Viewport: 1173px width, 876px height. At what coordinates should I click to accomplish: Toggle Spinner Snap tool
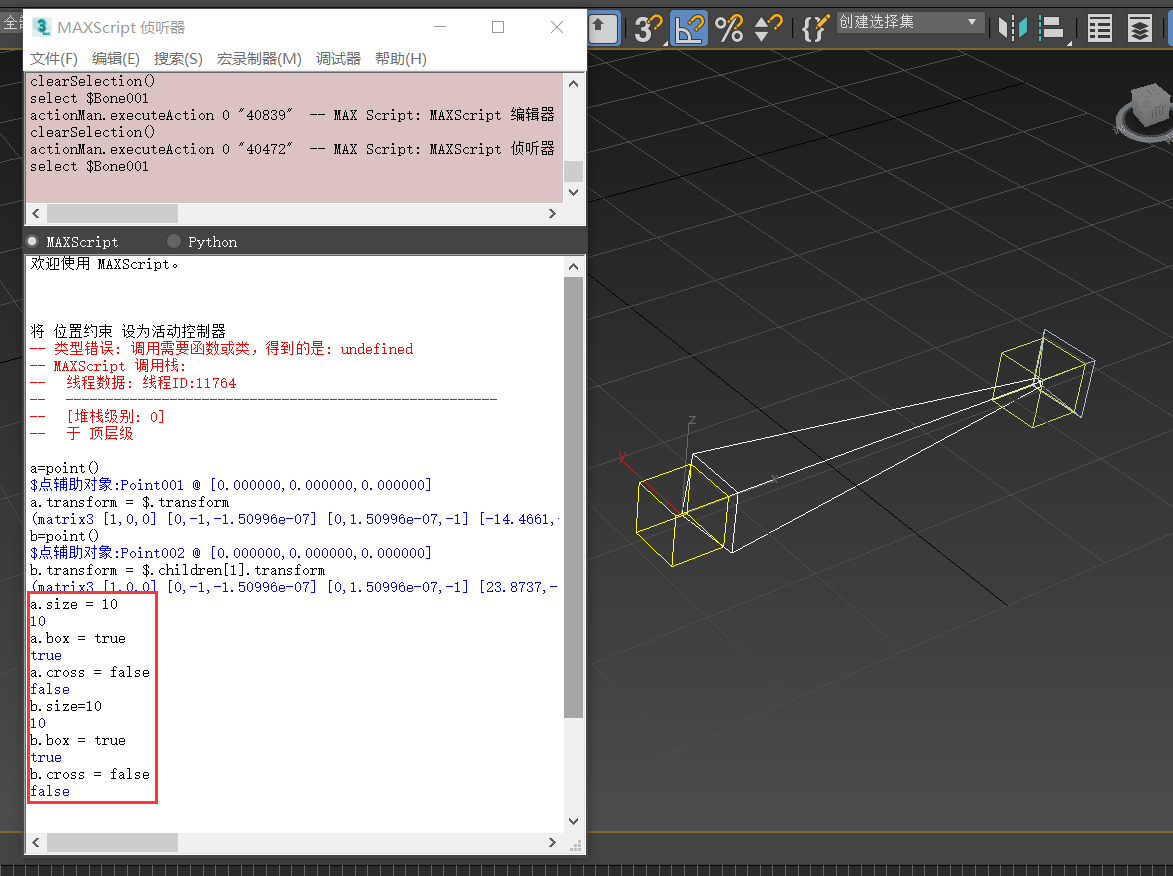point(768,28)
